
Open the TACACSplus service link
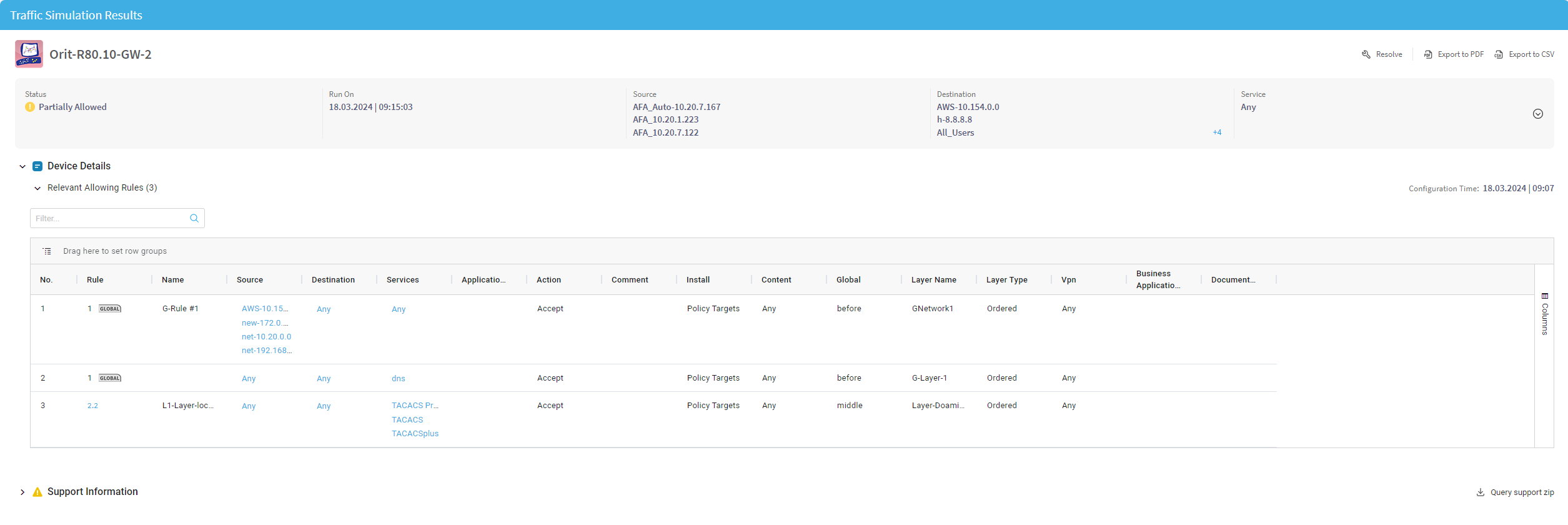(x=415, y=434)
